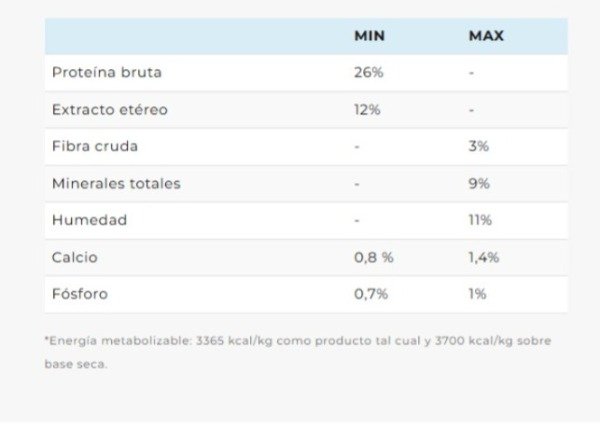Select the Calcio row label
Viewport: 600px width, 443px height.
(75, 257)
